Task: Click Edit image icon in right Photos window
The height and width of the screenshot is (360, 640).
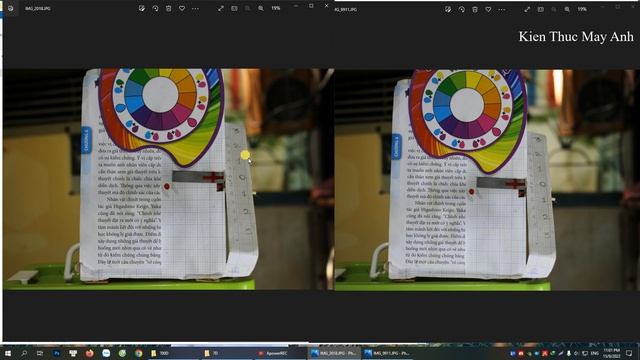Action: [448, 9]
